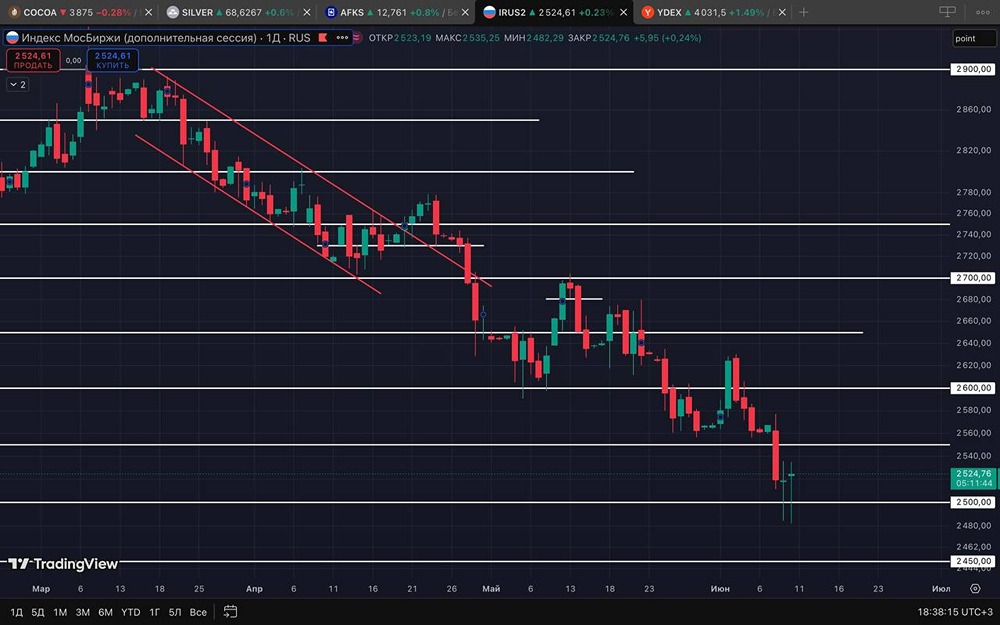This screenshot has width=1000, height=625.
Task: Set range to 1Д in bottom bar
Action: tap(17, 612)
